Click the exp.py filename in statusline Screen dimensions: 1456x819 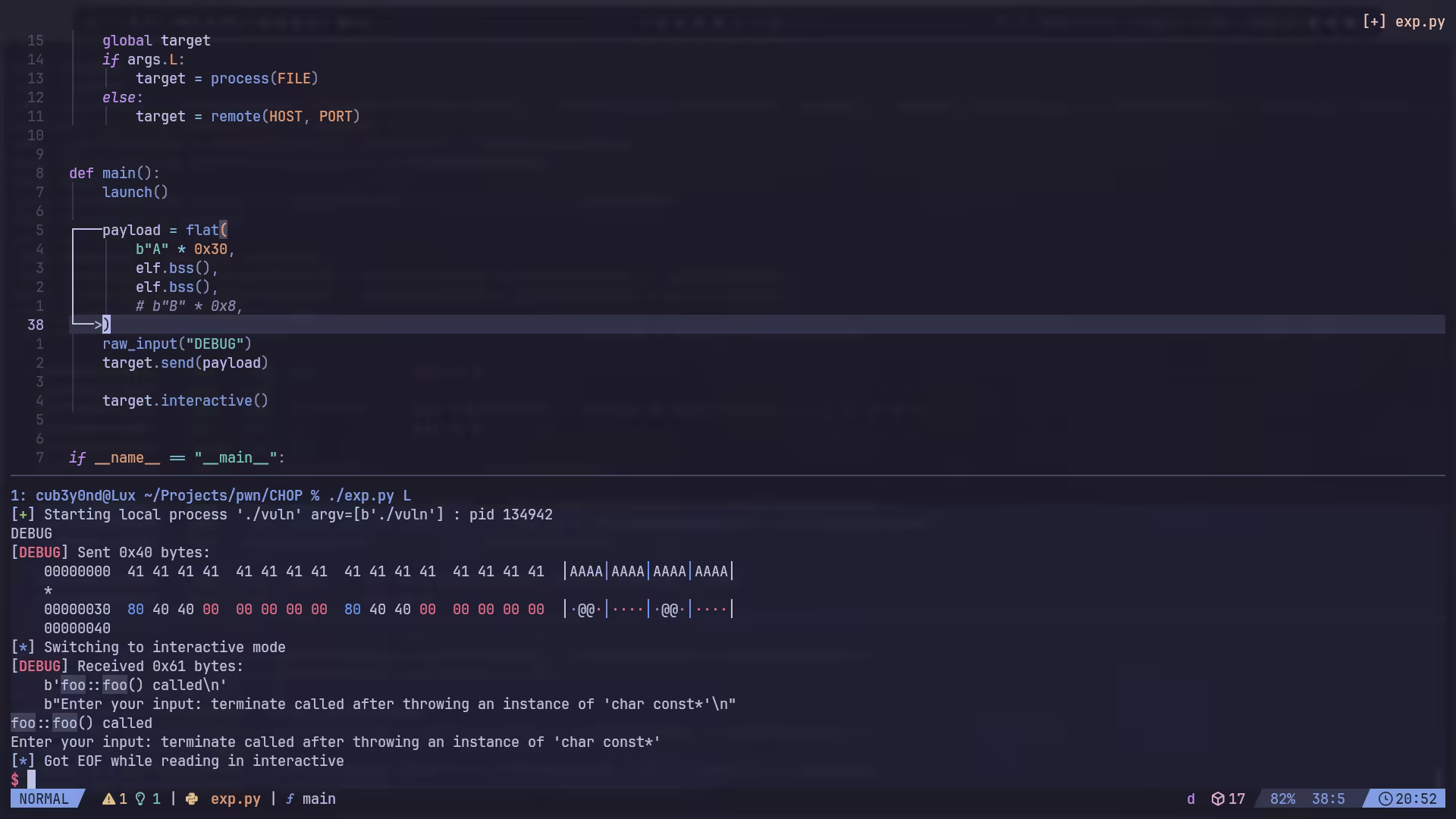[235, 799]
